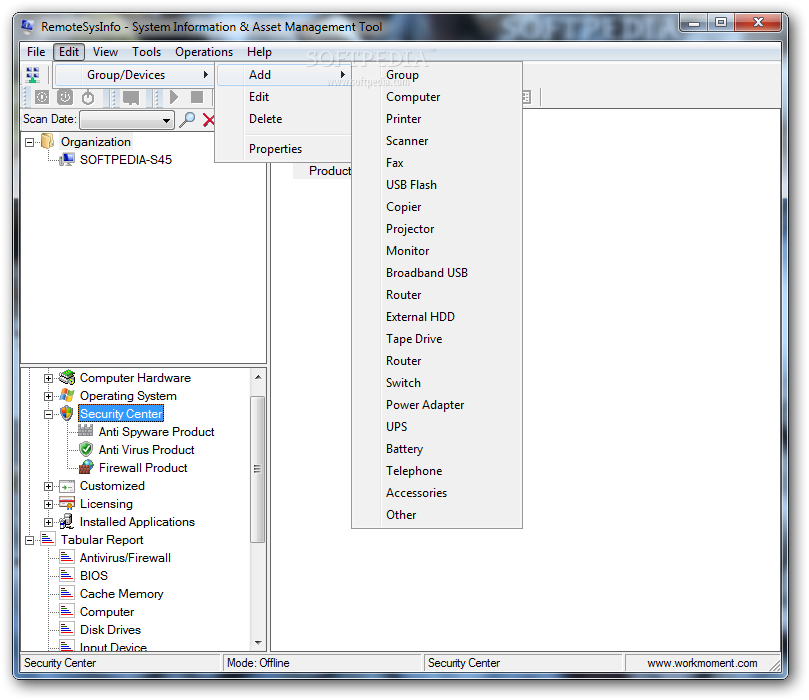Click the round power-off toolbar icon
This screenshot has height=700, width=809.
click(x=88, y=97)
